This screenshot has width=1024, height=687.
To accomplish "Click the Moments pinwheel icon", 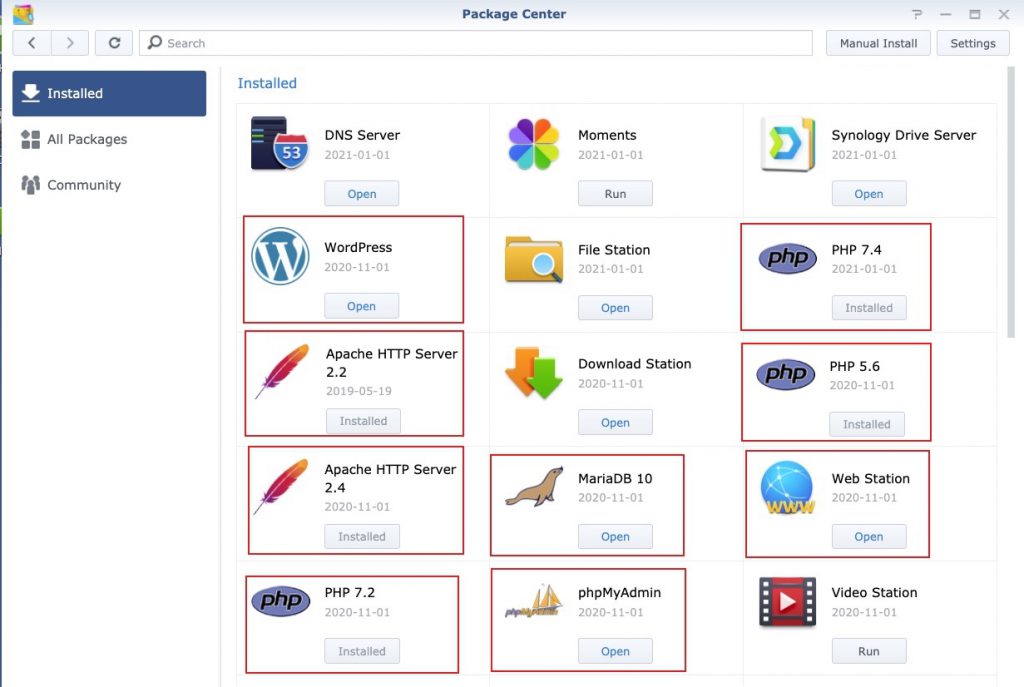I will [534, 144].
